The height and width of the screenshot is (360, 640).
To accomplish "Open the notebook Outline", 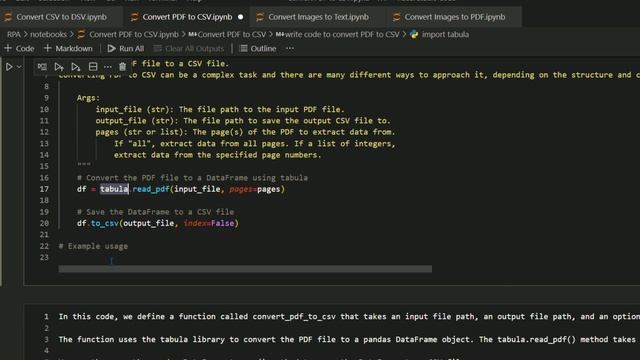I will pos(258,49).
